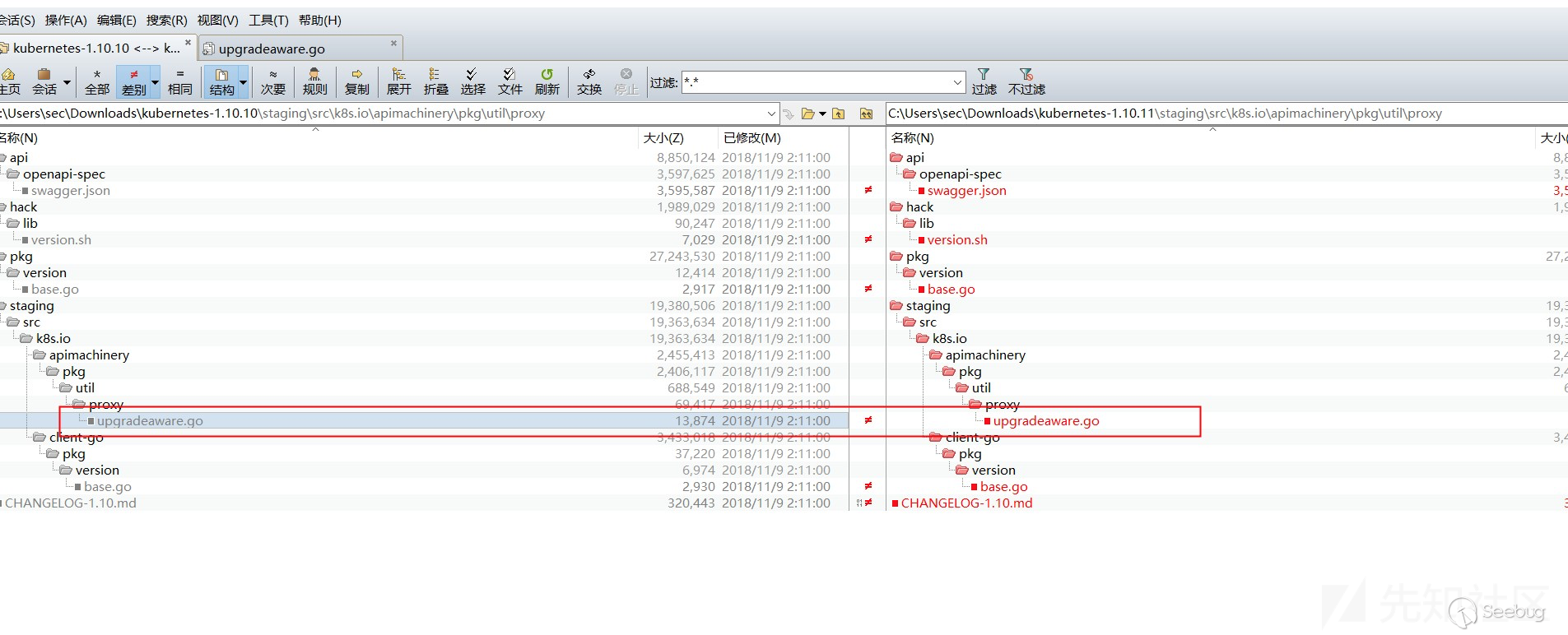The image size is (1568, 635).
Task: Open the arrow next to the browse-folder icon
Action: pyautogui.click(x=821, y=114)
